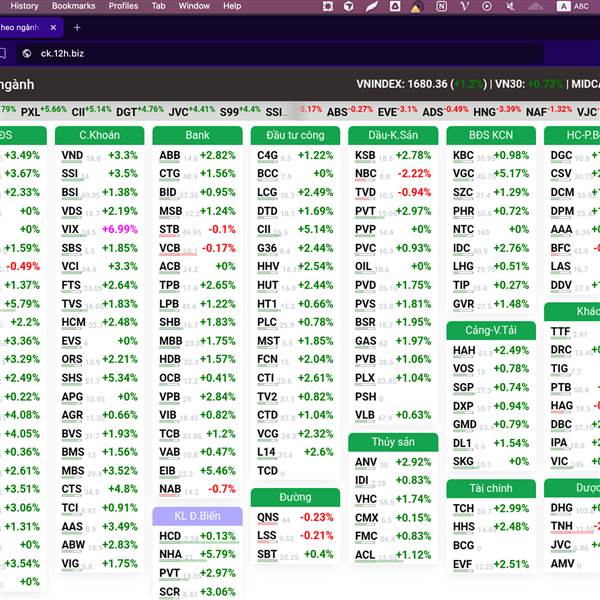
Task: Click the V-shaped menu bar icon
Action: point(464,6)
